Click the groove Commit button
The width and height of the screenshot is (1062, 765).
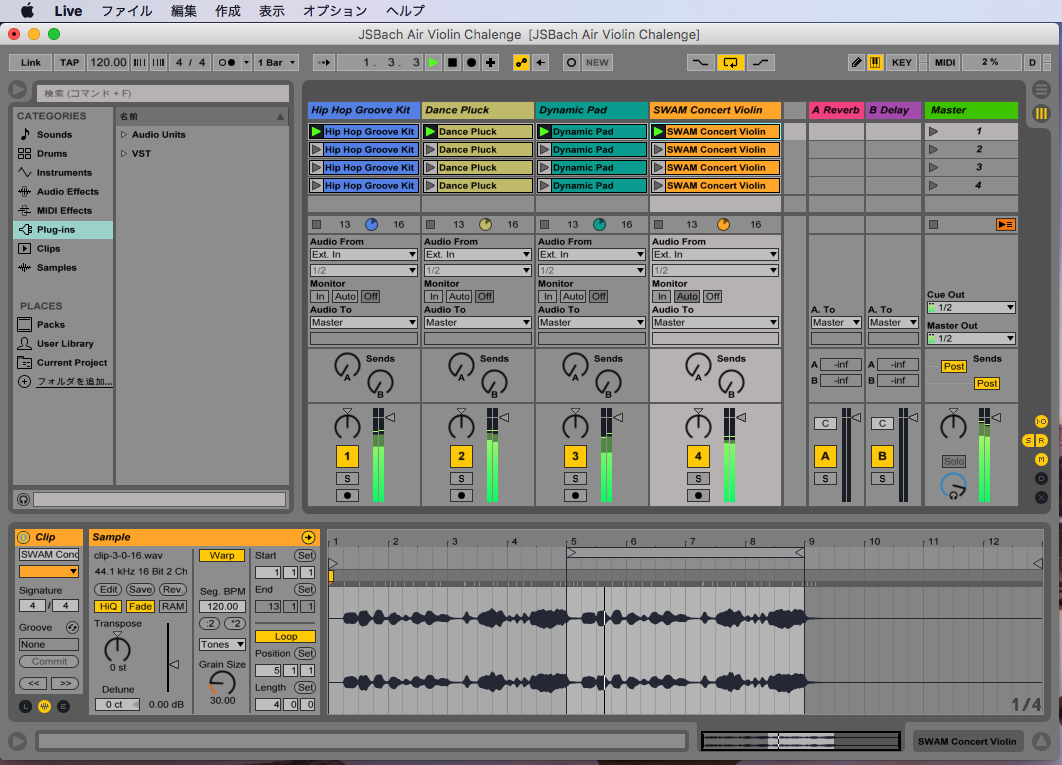click(x=49, y=661)
